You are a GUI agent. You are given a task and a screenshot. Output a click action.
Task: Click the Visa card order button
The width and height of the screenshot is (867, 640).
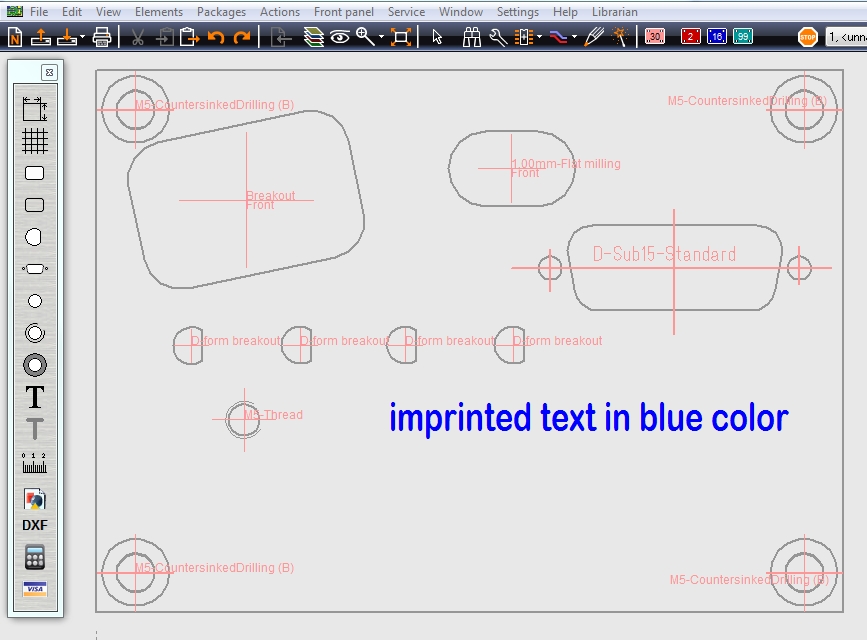35,589
